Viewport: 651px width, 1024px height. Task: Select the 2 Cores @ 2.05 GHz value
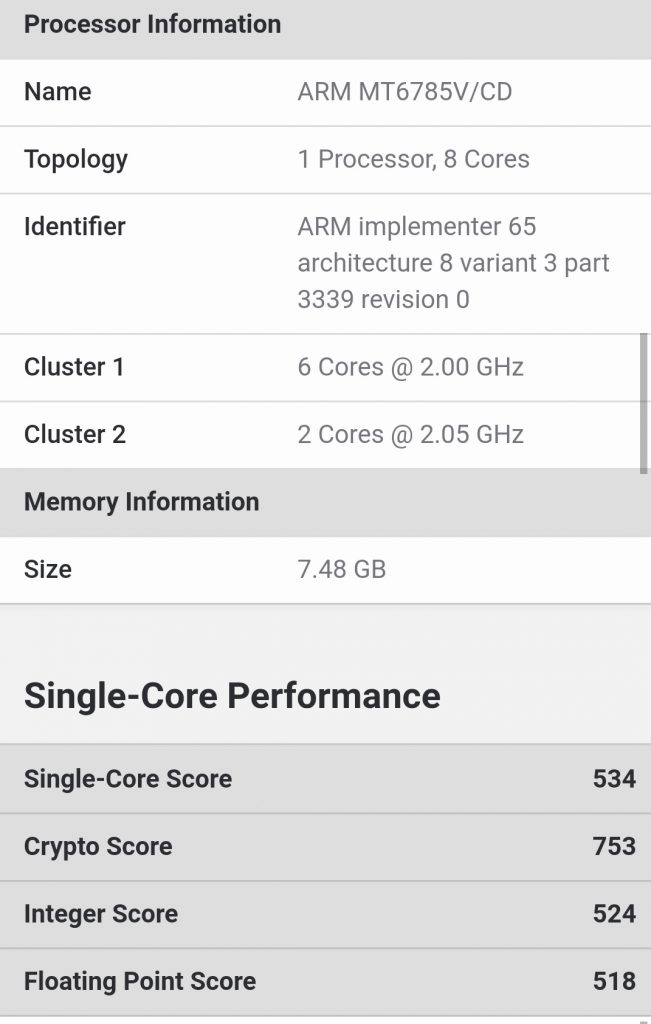(x=411, y=434)
